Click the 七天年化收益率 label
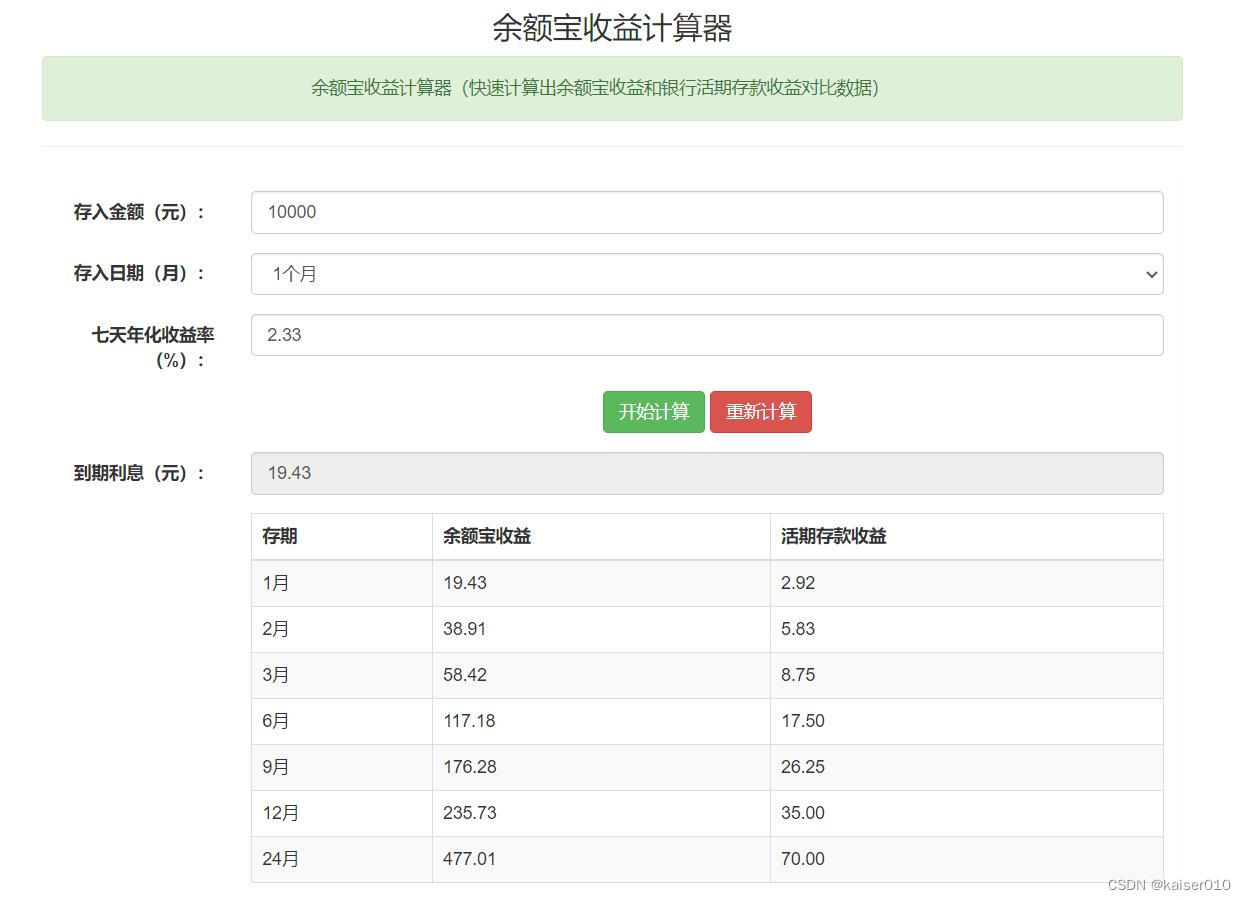 pyautogui.click(x=153, y=347)
